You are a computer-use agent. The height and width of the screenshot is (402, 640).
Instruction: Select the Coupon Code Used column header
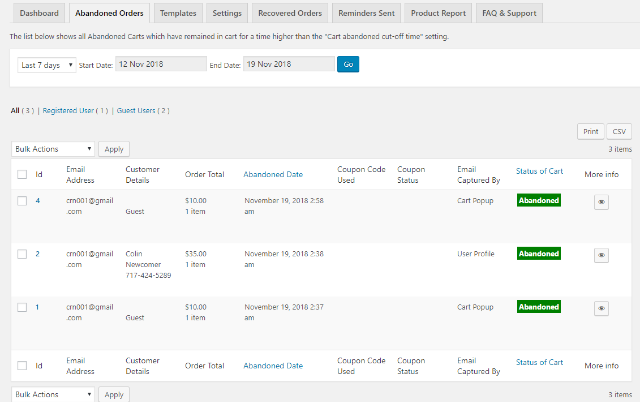coord(361,175)
